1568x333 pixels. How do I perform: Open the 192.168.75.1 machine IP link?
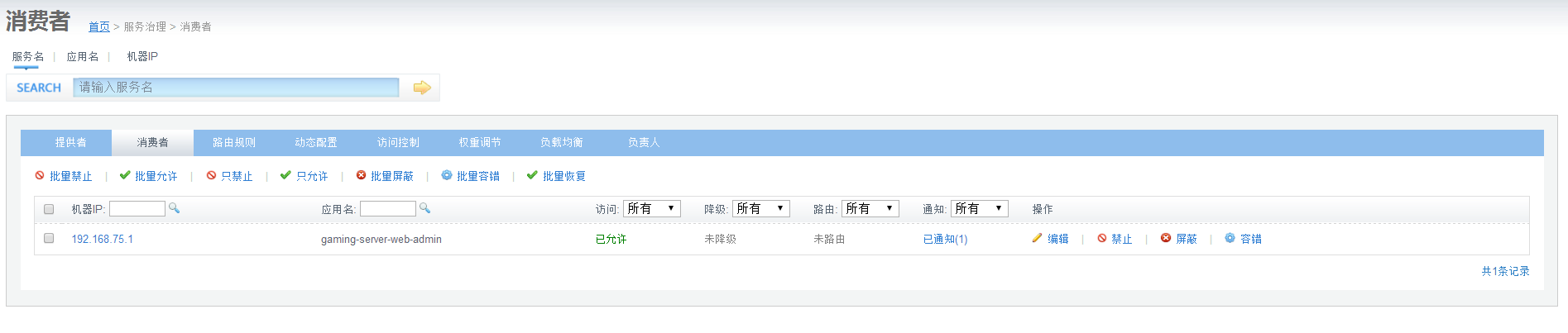tap(102, 239)
